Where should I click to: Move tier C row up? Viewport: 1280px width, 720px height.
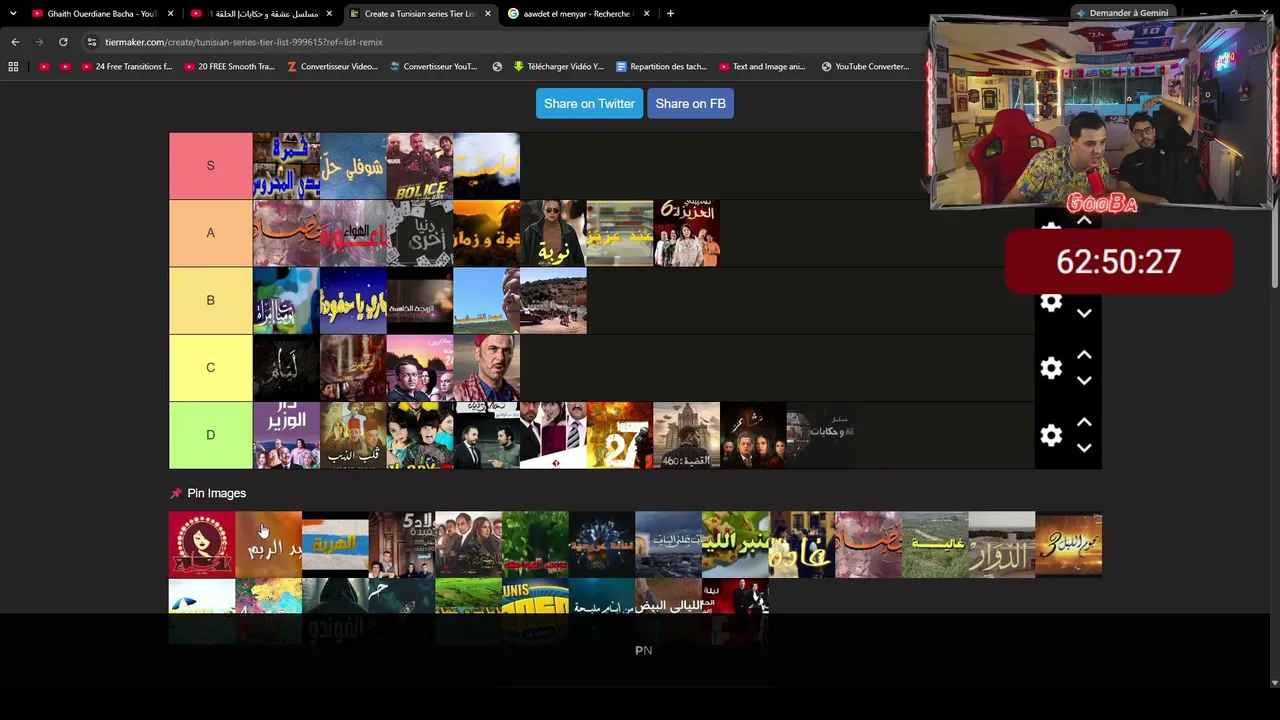1084,355
